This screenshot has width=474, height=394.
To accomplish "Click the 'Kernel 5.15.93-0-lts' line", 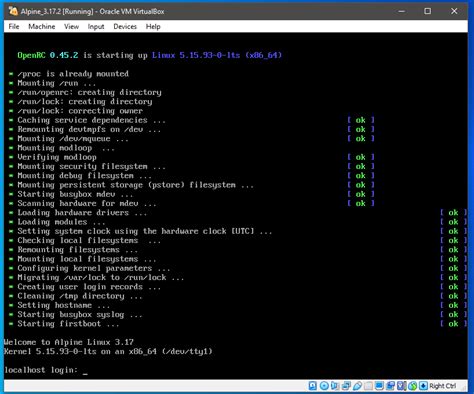I will pyautogui.click(x=108, y=351).
